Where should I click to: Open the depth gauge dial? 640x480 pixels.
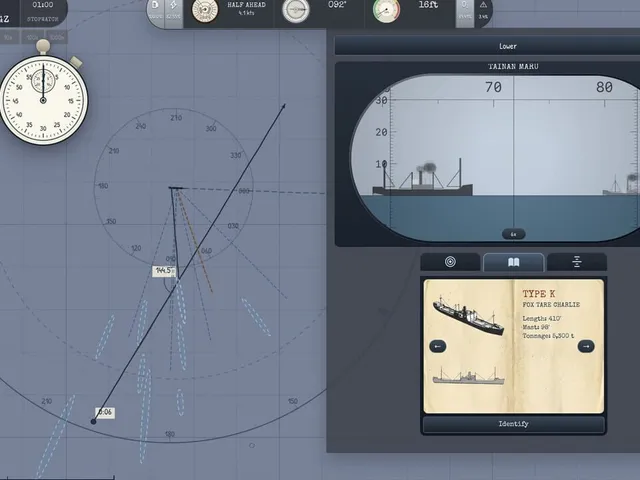pos(386,11)
